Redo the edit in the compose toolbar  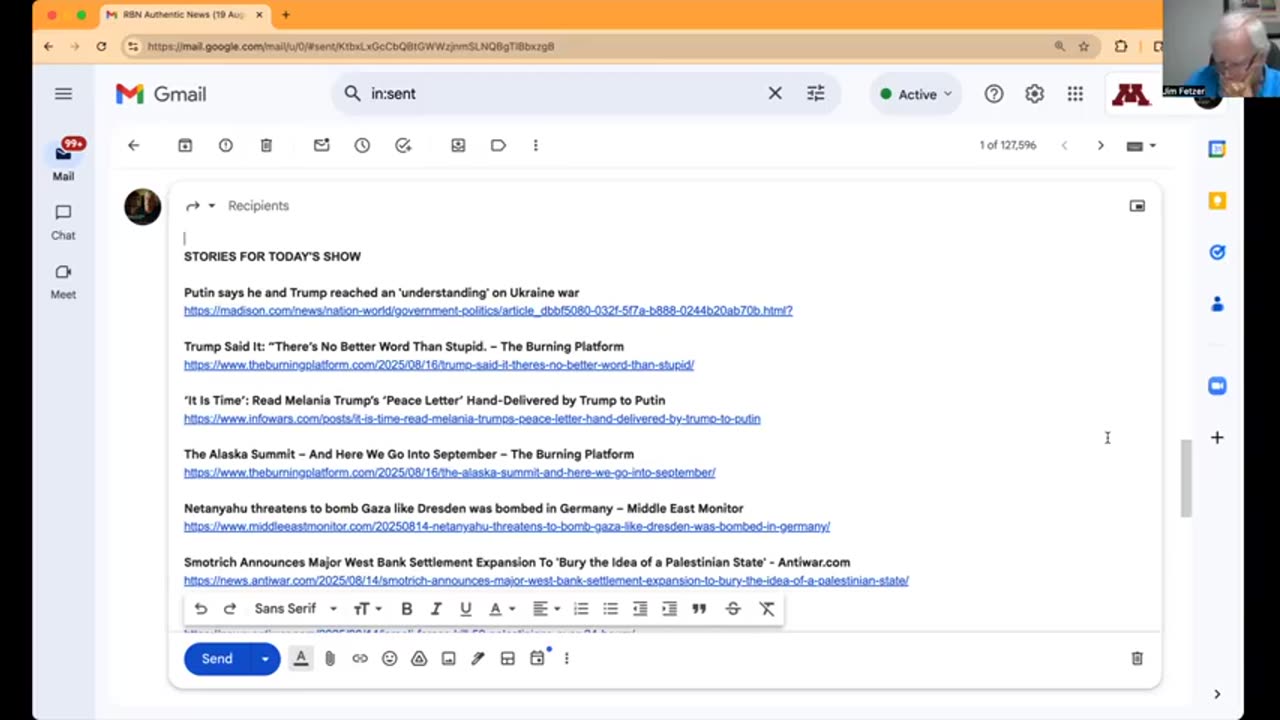[229, 608]
